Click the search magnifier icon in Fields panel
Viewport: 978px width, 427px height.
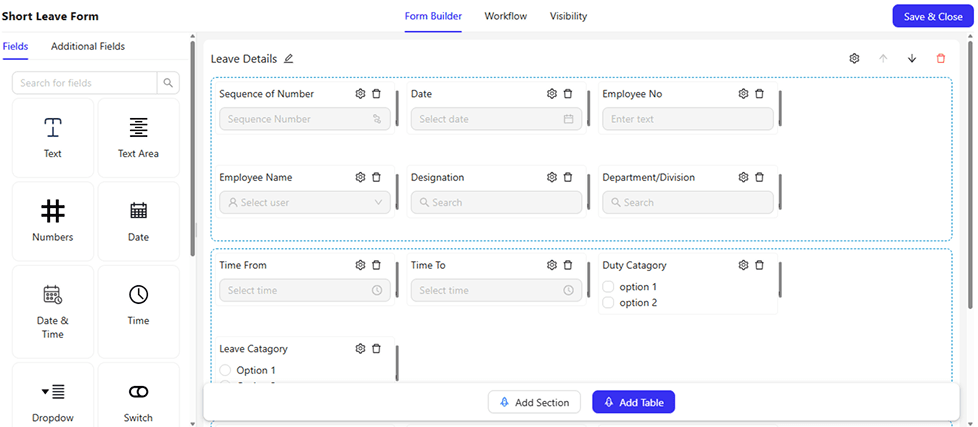click(x=168, y=83)
